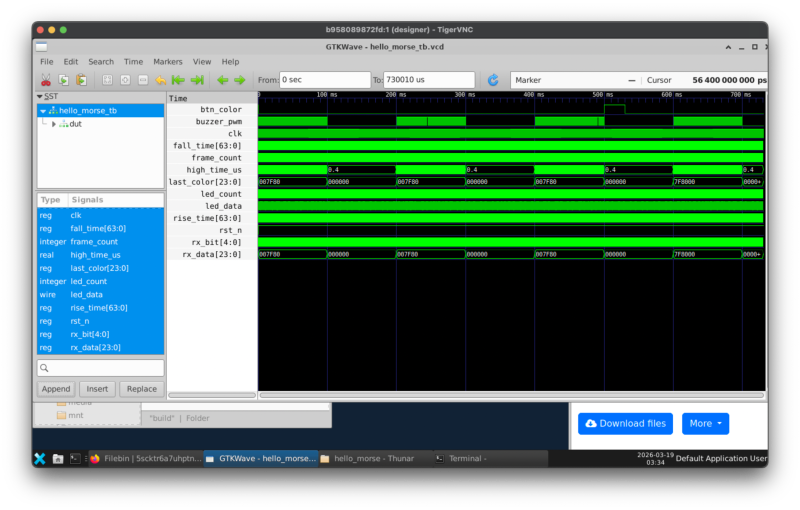Open the Markers menu

167,62
